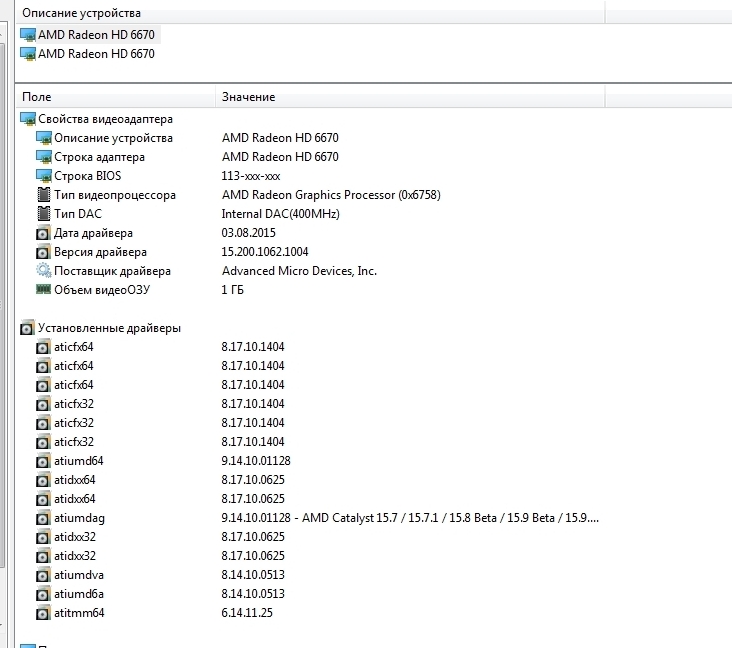Select the atiumd6a driver name
Image resolution: width=732 pixels, height=648 pixels.
pos(78,594)
